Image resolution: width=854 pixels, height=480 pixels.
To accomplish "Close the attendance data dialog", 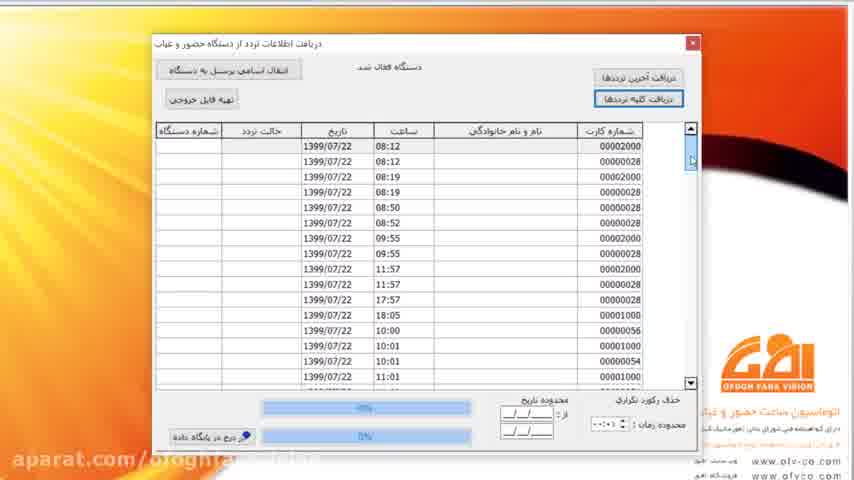I will tap(693, 43).
